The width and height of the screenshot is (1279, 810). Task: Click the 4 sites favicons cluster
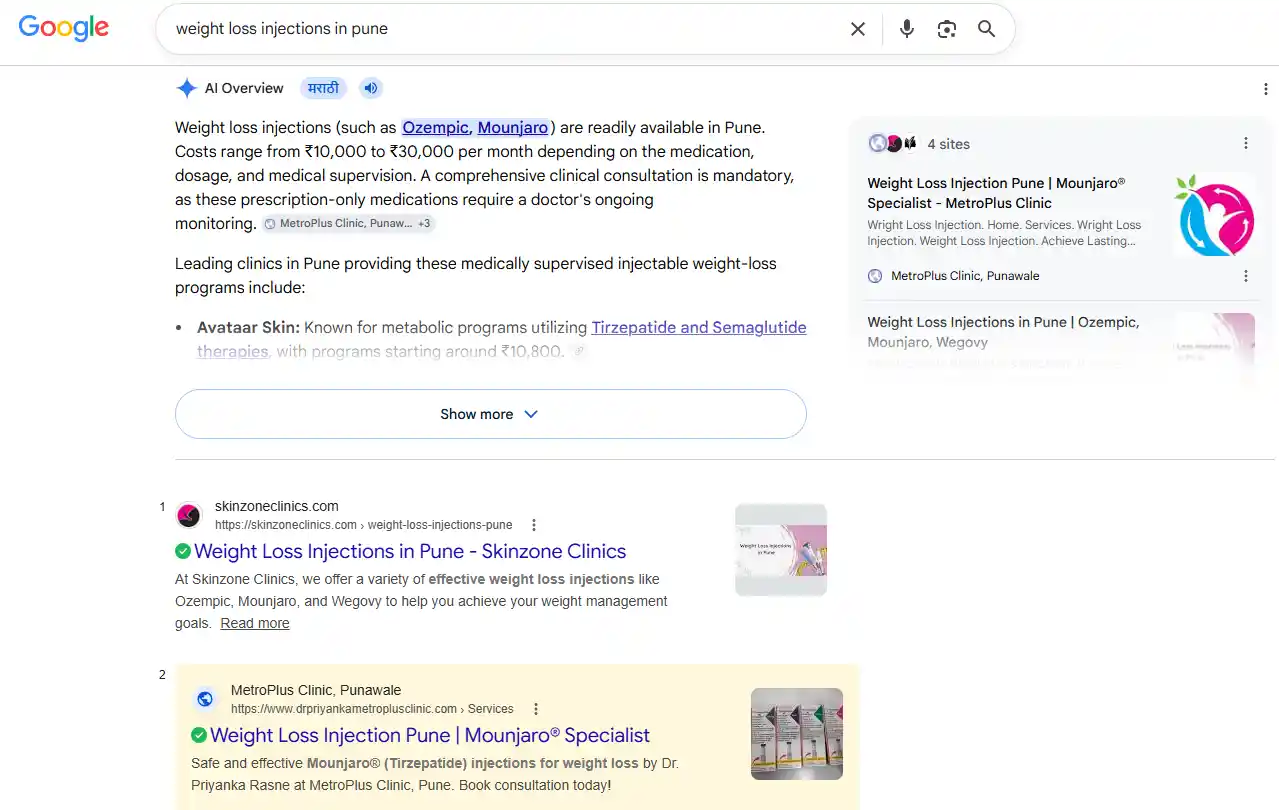coord(893,143)
